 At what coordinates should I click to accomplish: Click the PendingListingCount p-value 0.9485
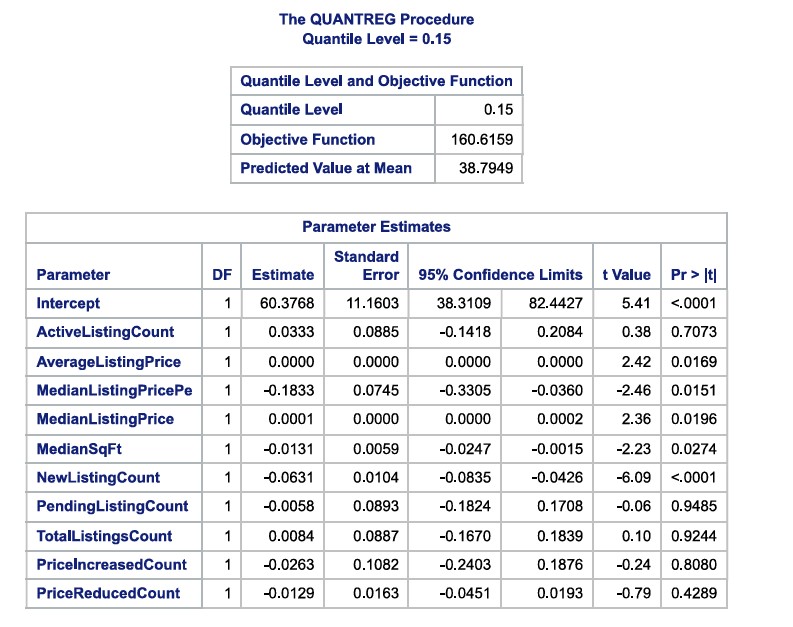click(x=694, y=506)
